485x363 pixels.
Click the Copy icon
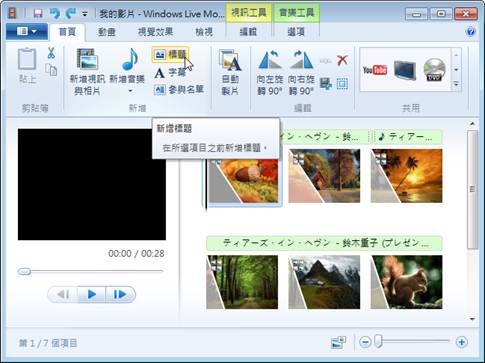pyautogui.click(x=51, y=70)
